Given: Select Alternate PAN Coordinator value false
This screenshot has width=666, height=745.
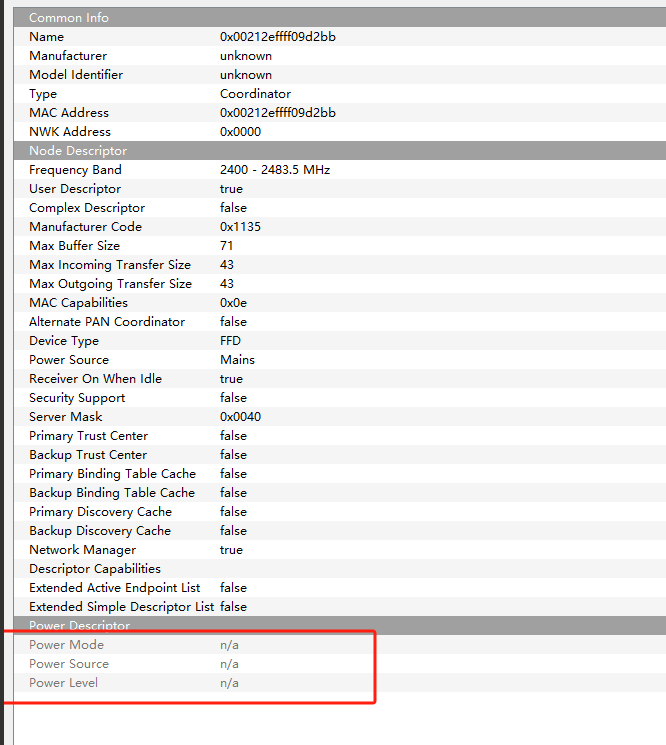Looking at the screenshot, I should 233,322.
